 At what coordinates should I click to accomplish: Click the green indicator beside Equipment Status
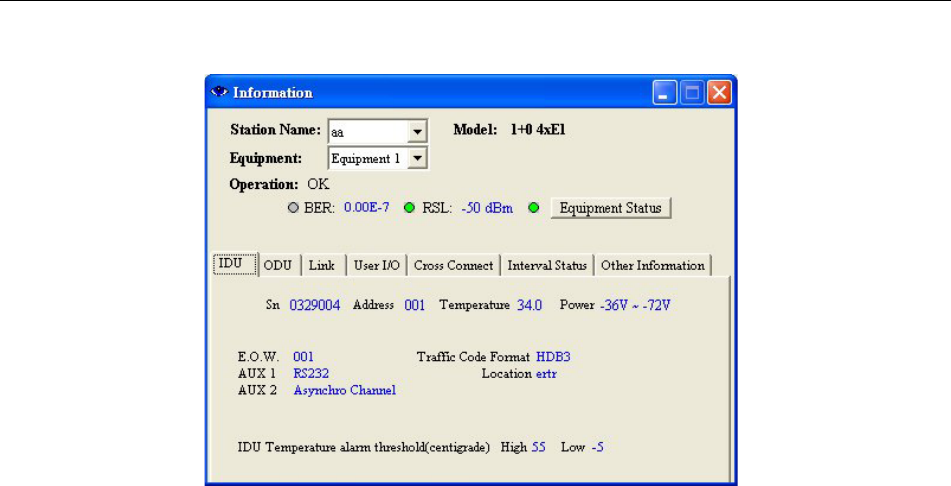(x=534, y=208)
